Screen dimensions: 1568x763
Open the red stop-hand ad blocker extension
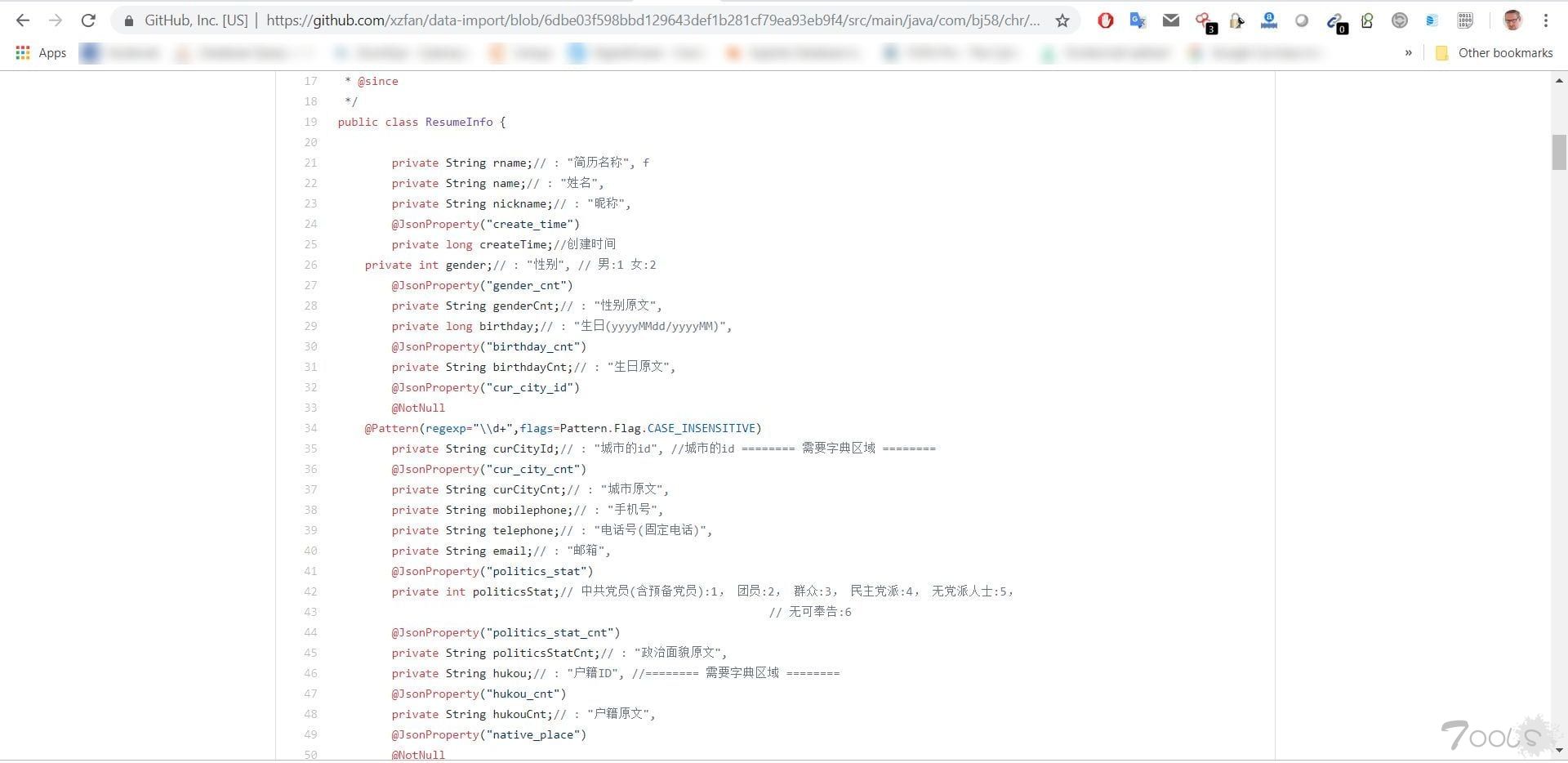pos(1105,20)
